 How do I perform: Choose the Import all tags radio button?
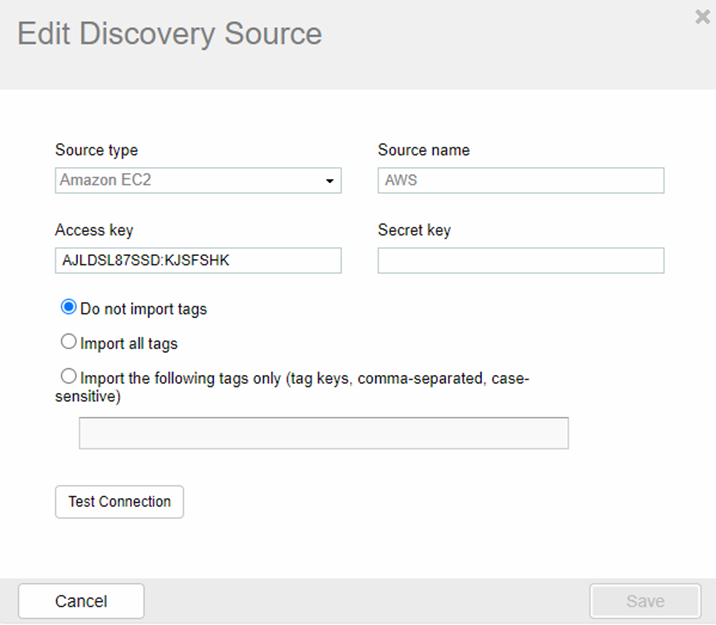[69, 342]
